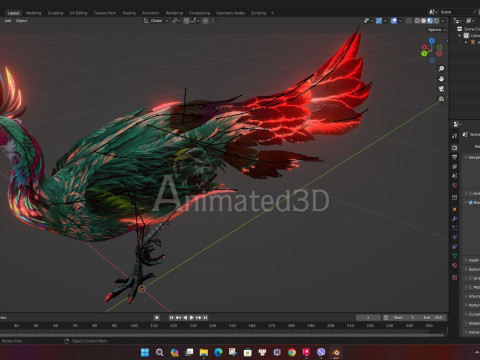Click the pan view hand icon

441,79
